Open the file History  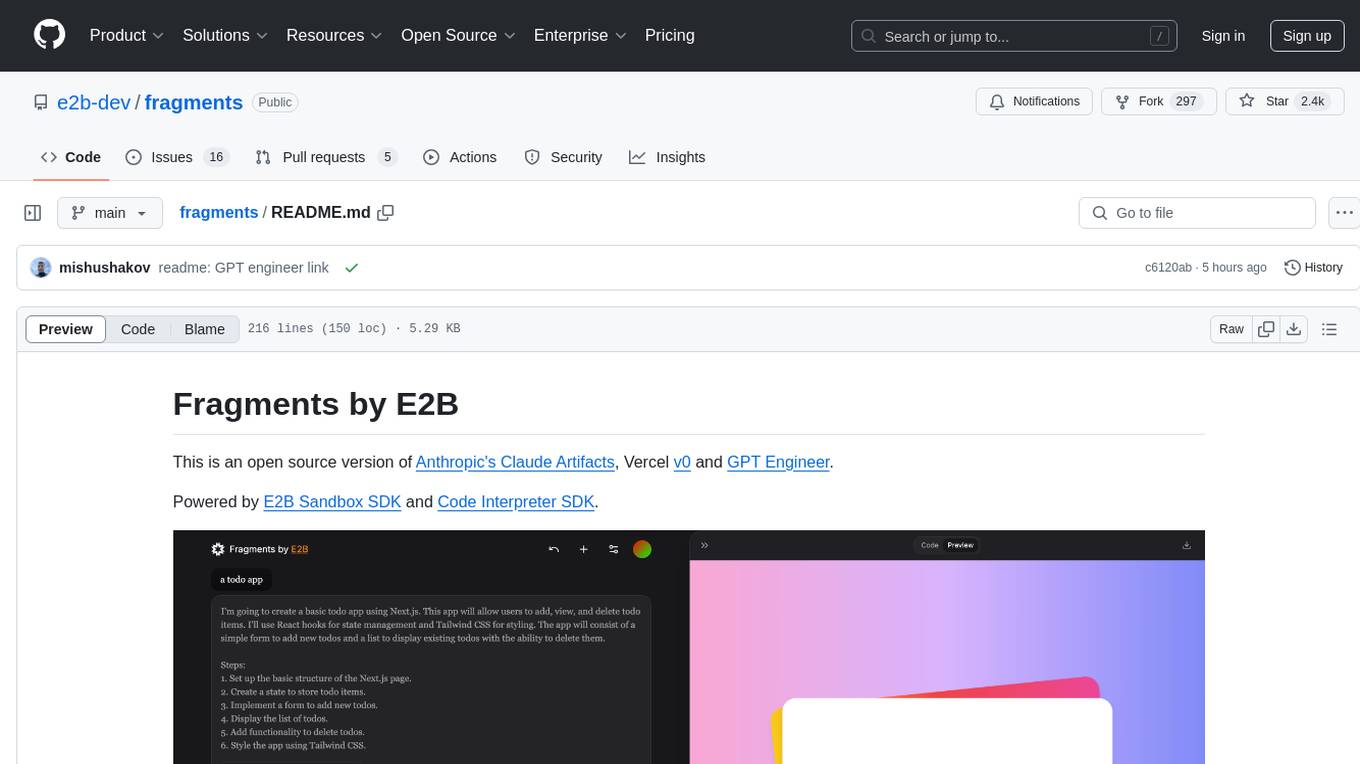pos(1313,268)
